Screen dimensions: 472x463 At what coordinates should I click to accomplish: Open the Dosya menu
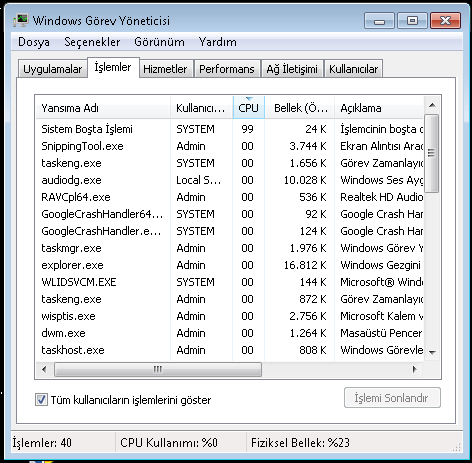coord(34,42)
